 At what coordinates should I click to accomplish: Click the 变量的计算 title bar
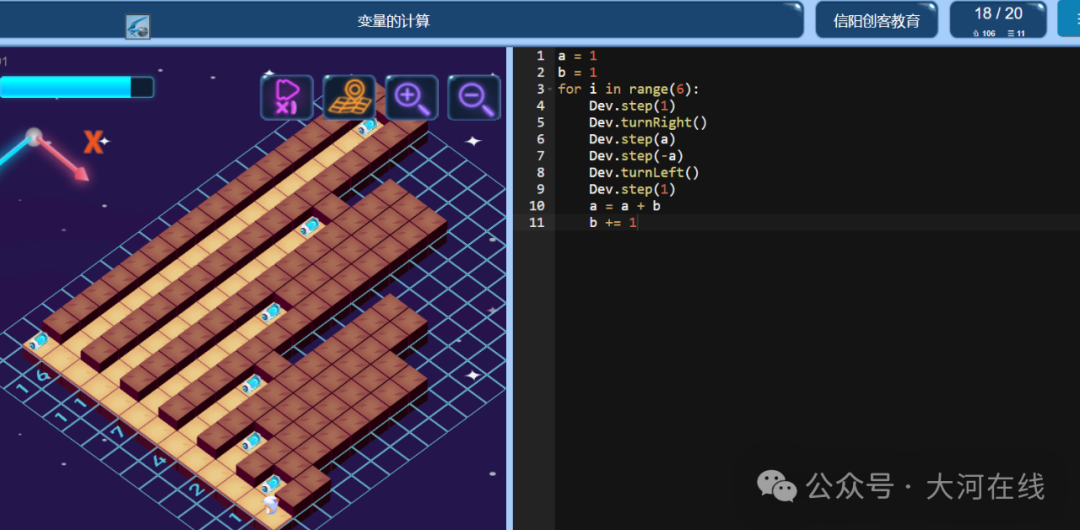point(393,21)
